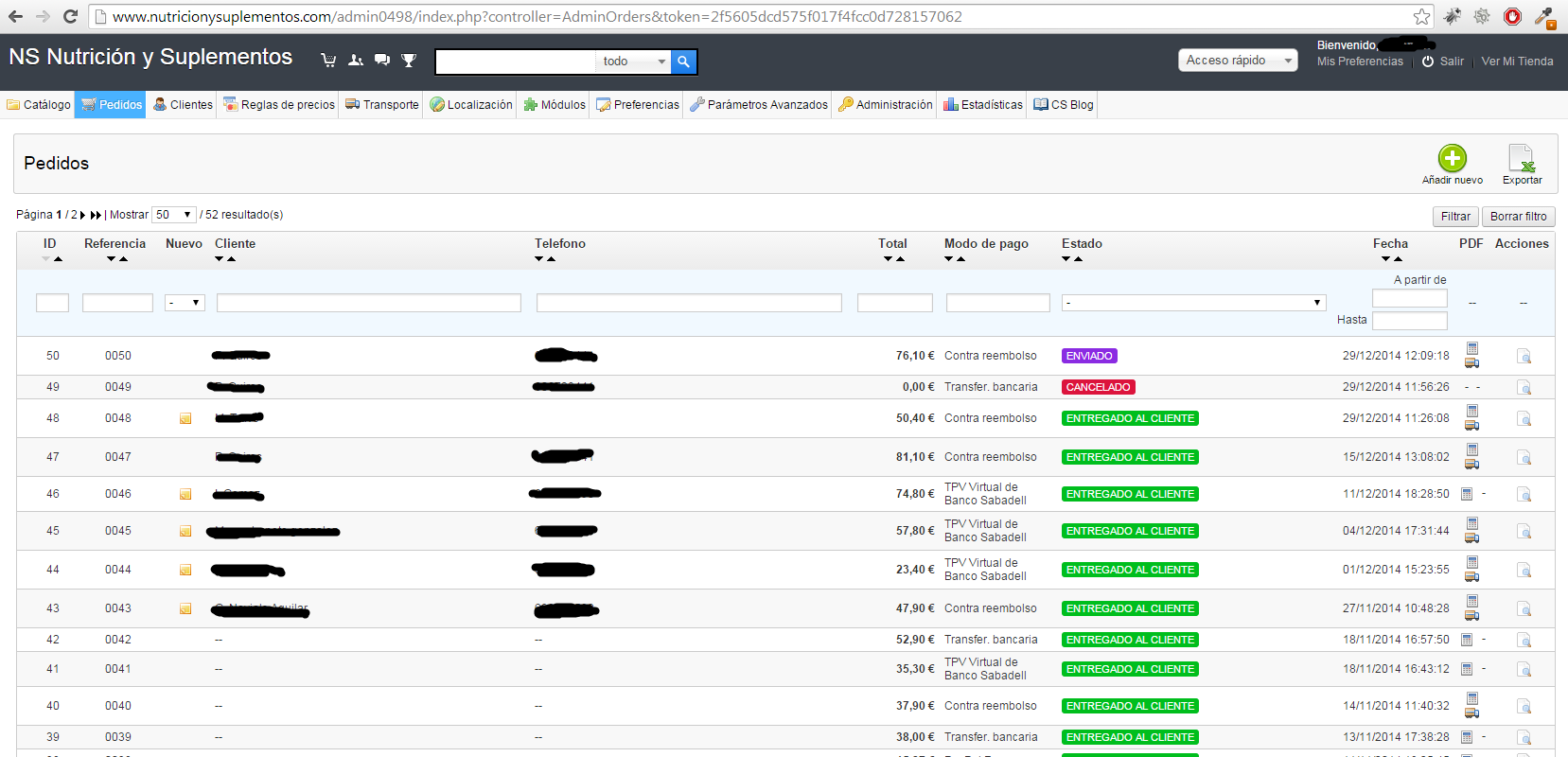
Task: Sort the Fecha column using up arrow
Action: coord(1398,258)
